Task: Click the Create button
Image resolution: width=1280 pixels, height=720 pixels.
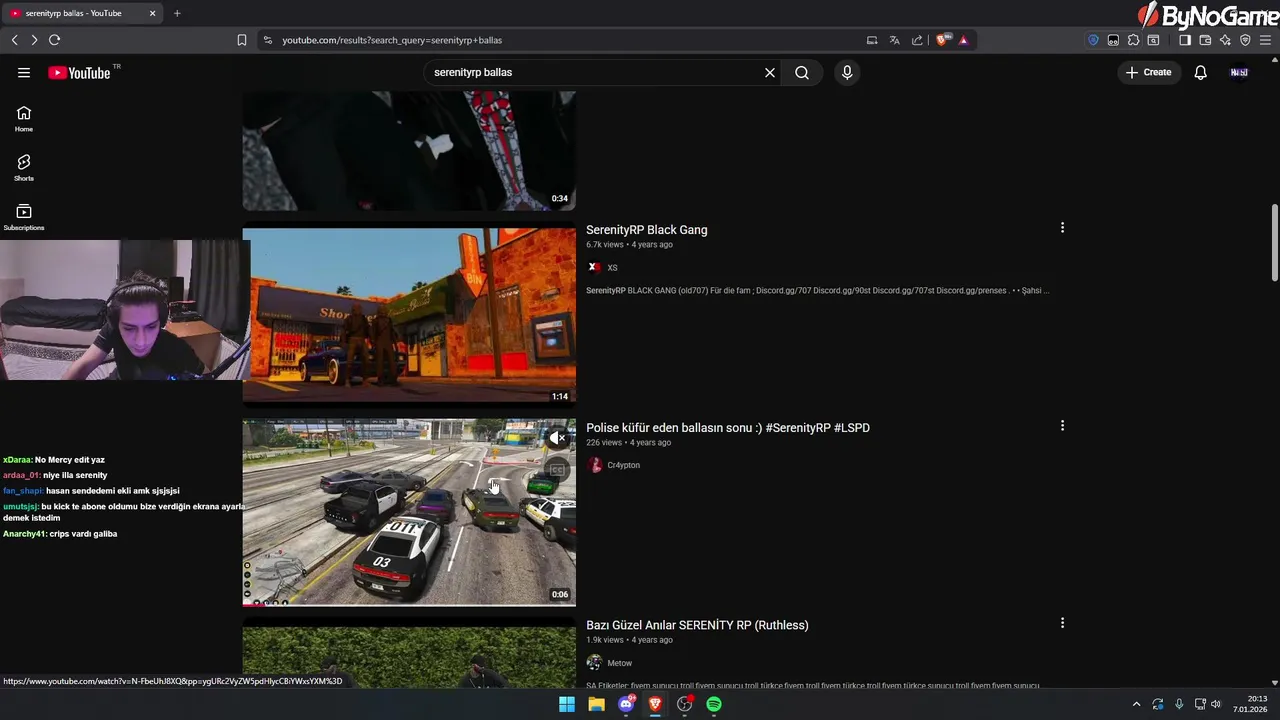Action: [1148, 72]
